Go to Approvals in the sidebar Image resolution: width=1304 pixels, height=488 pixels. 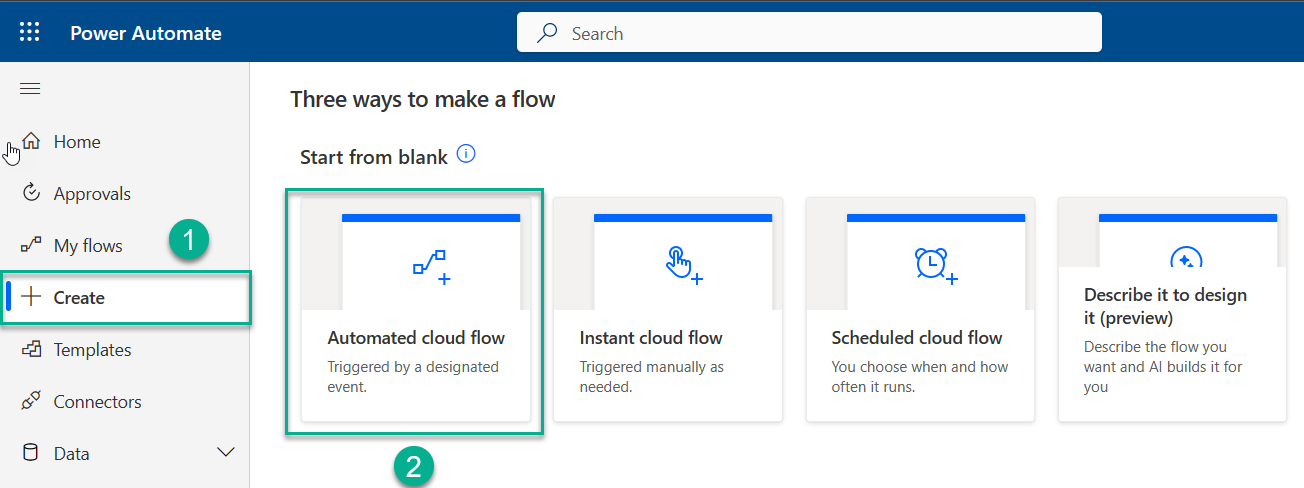(92, 194)
